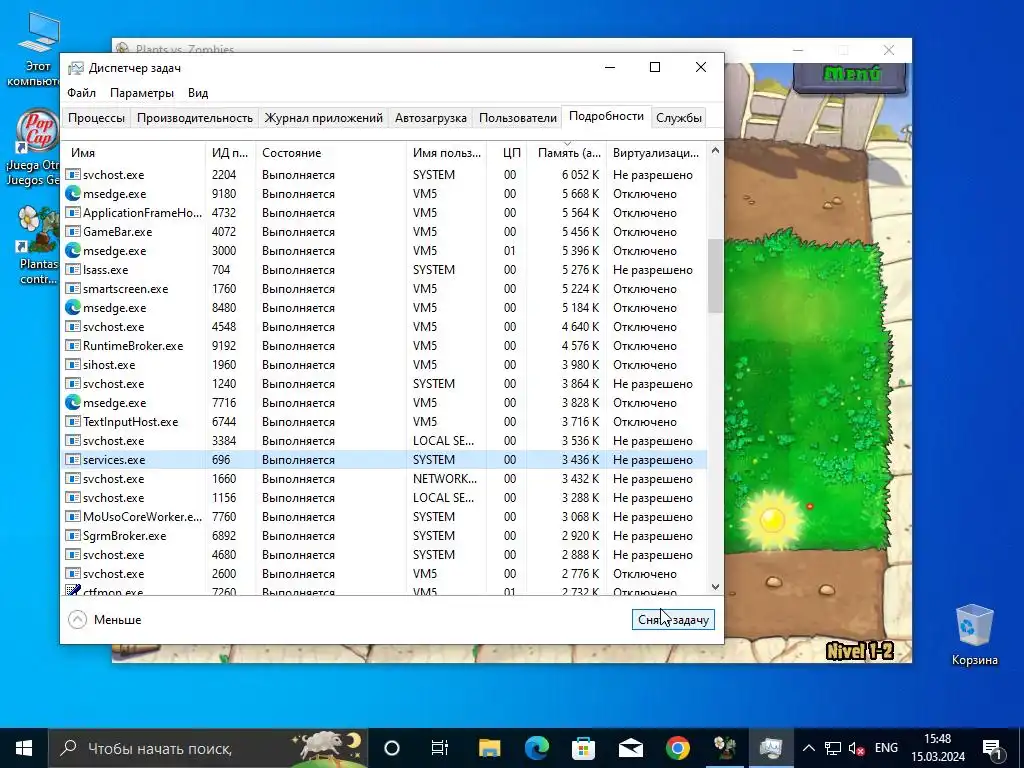Select Этот компьютер desktop icon

(x=38, y=51)
